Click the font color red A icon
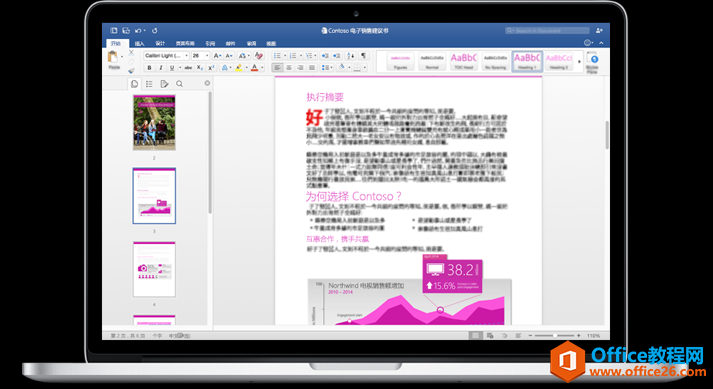The height and width of the screenshot is (389, 713). 255,68
